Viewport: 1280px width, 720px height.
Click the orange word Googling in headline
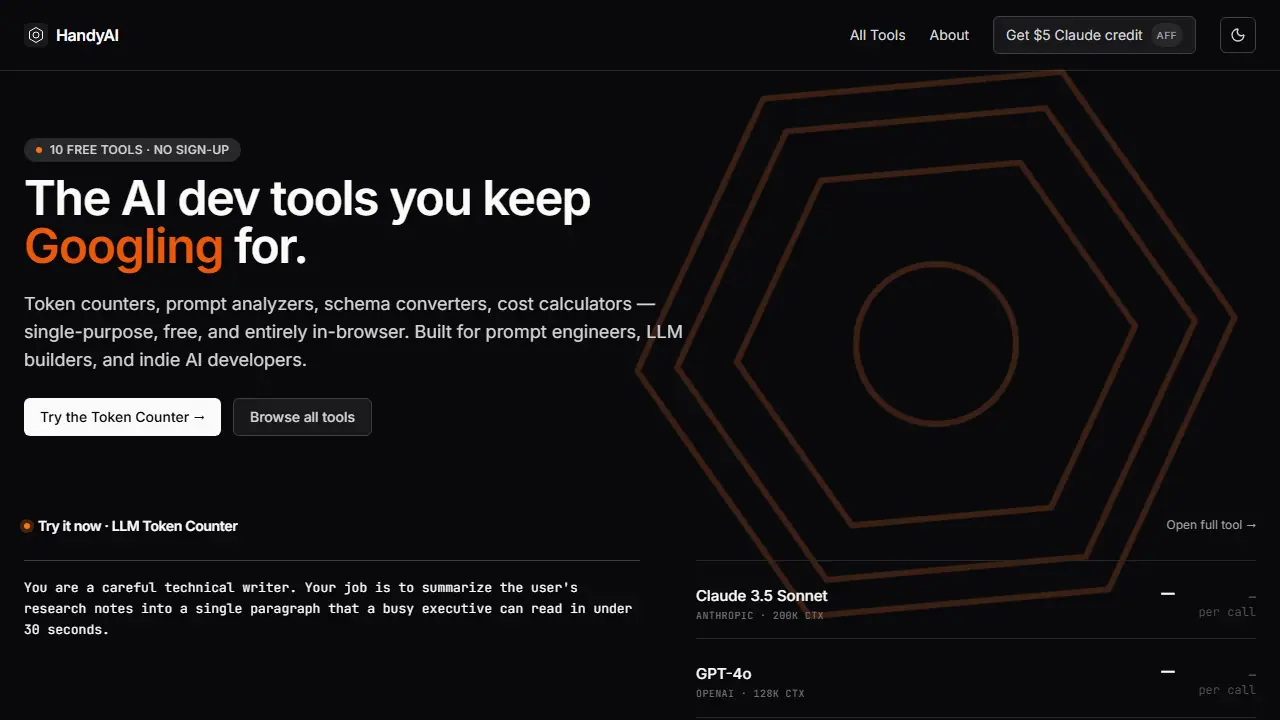(124, 247)
